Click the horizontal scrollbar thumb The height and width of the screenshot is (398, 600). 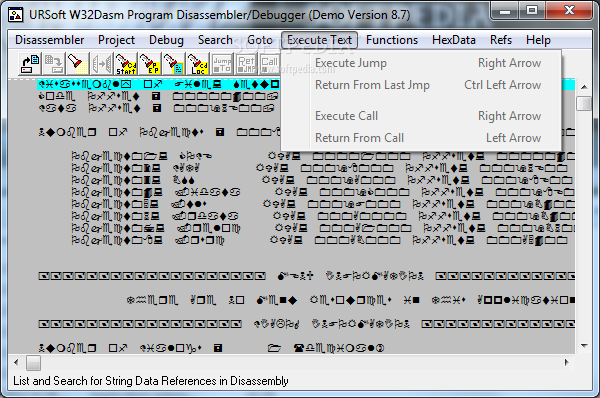click(33, 363)
